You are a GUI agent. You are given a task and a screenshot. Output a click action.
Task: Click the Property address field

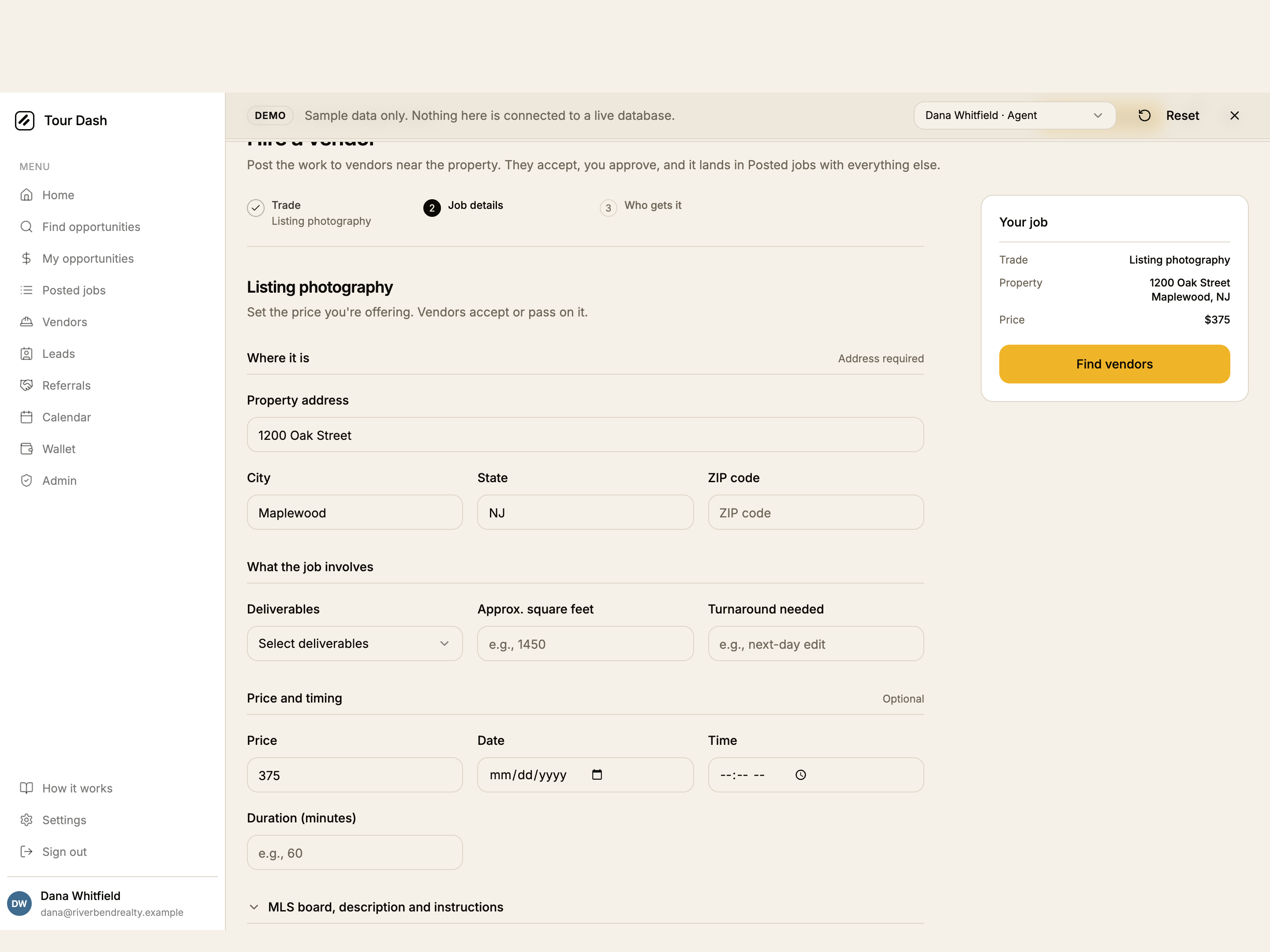point(585,435)
